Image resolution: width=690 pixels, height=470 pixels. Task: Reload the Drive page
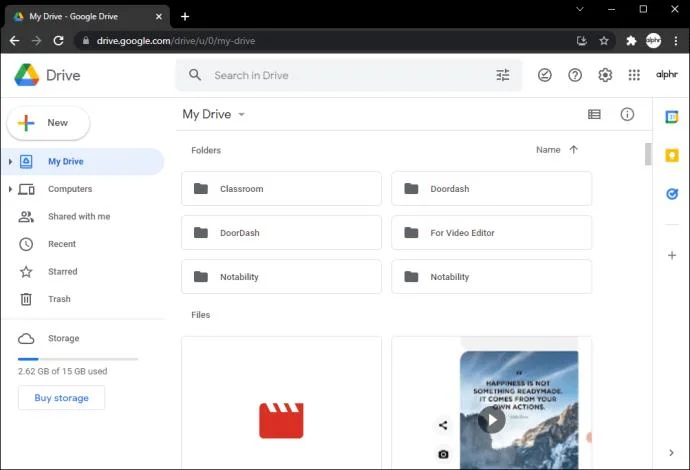coord(58,41)
